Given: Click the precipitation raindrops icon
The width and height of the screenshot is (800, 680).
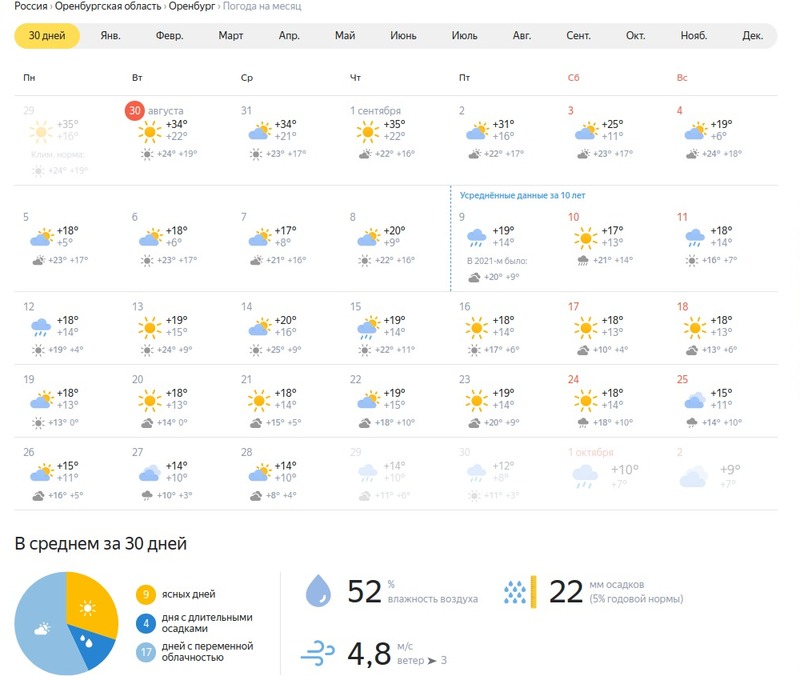Looking at the screenshot, I should click(515, 591).
